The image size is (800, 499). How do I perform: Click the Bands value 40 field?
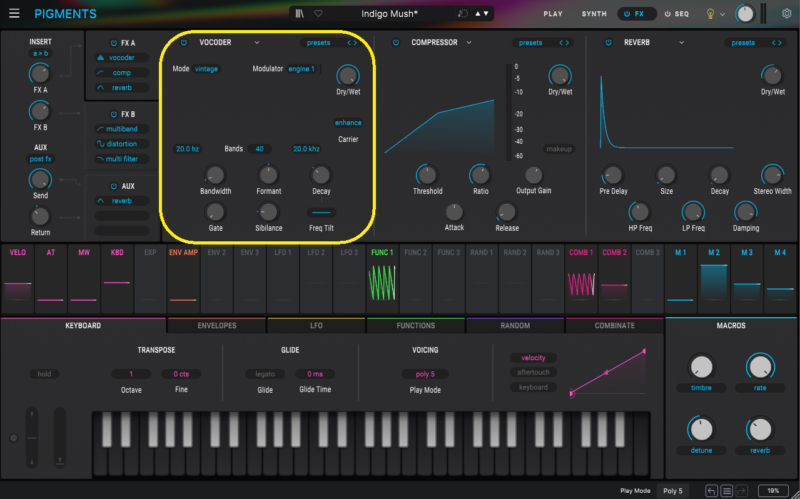tap(259, 149)
